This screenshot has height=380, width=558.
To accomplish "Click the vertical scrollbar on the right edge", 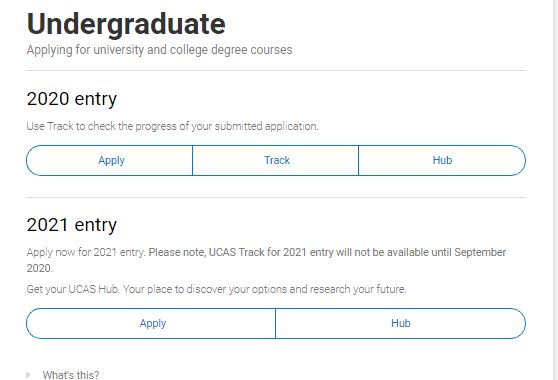I will (555, 190).
